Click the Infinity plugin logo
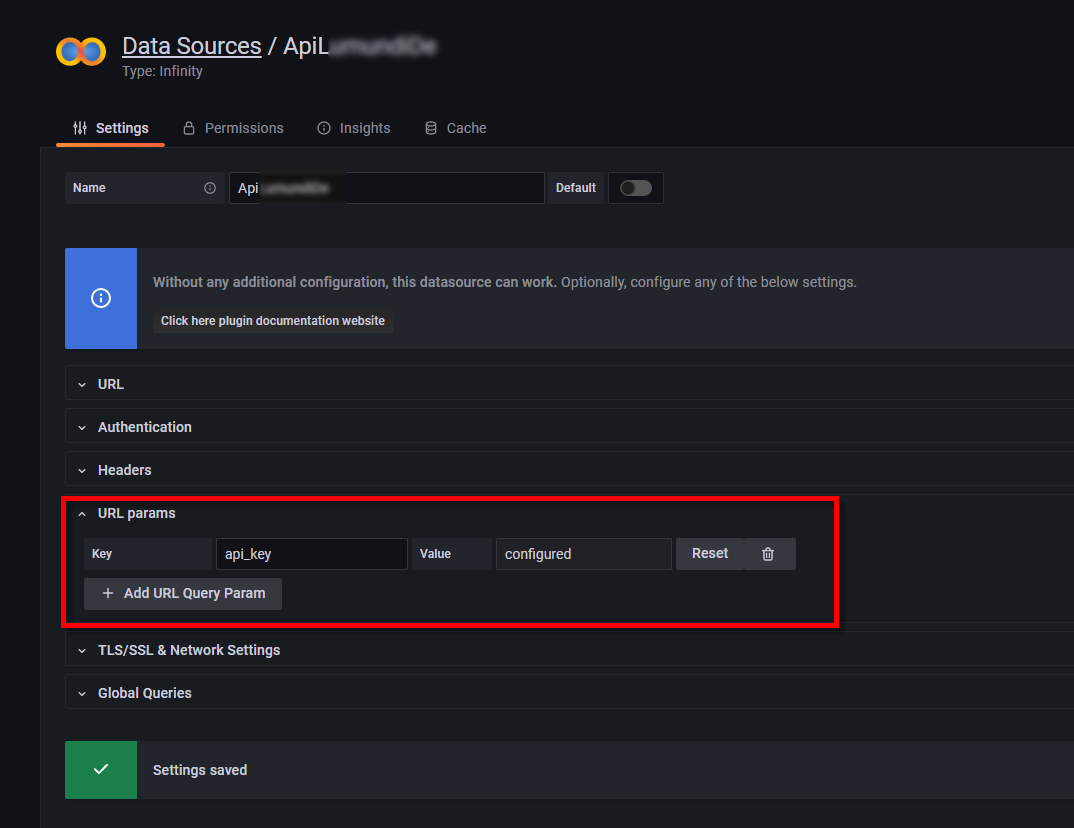Image resolution: width=1074 pixels, height=828 pixels. (x=81, y=51)
